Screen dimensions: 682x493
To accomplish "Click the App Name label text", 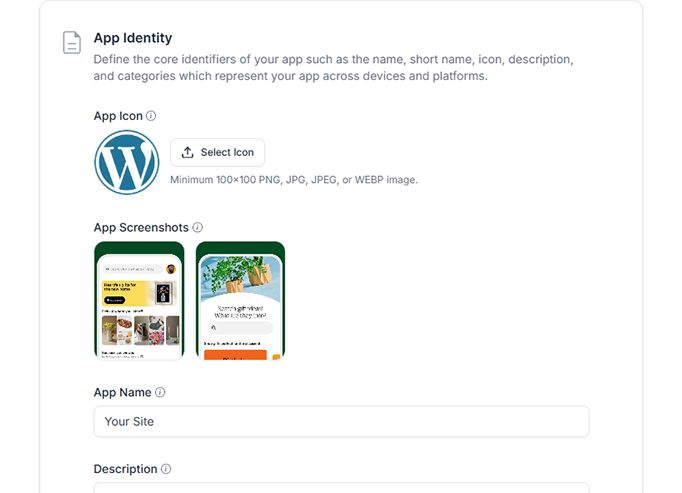I will 122,393.
